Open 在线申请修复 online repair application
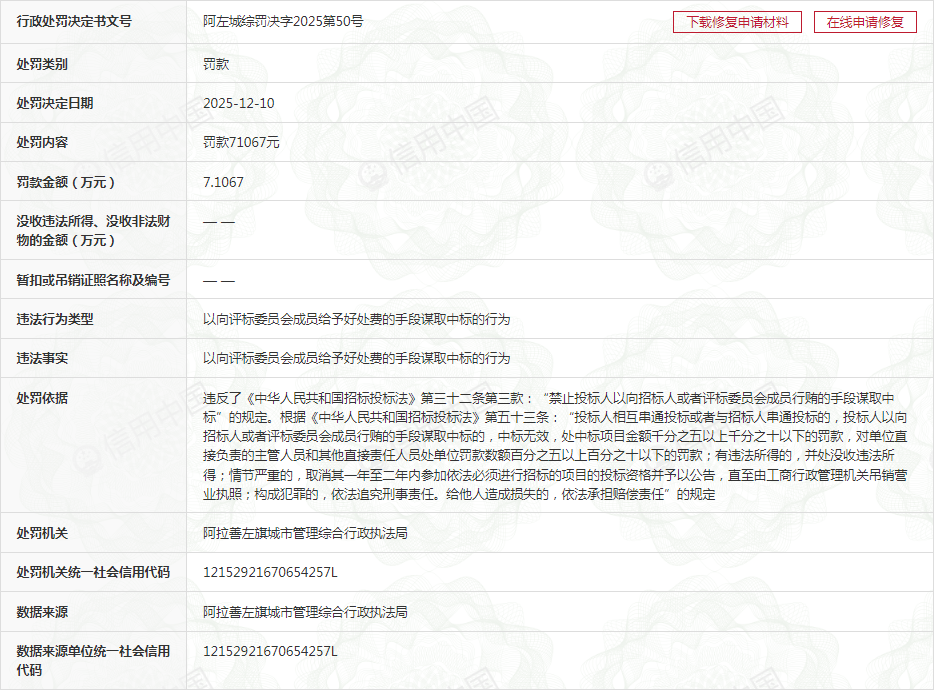The image size is (936, 690). coord(865,22)
